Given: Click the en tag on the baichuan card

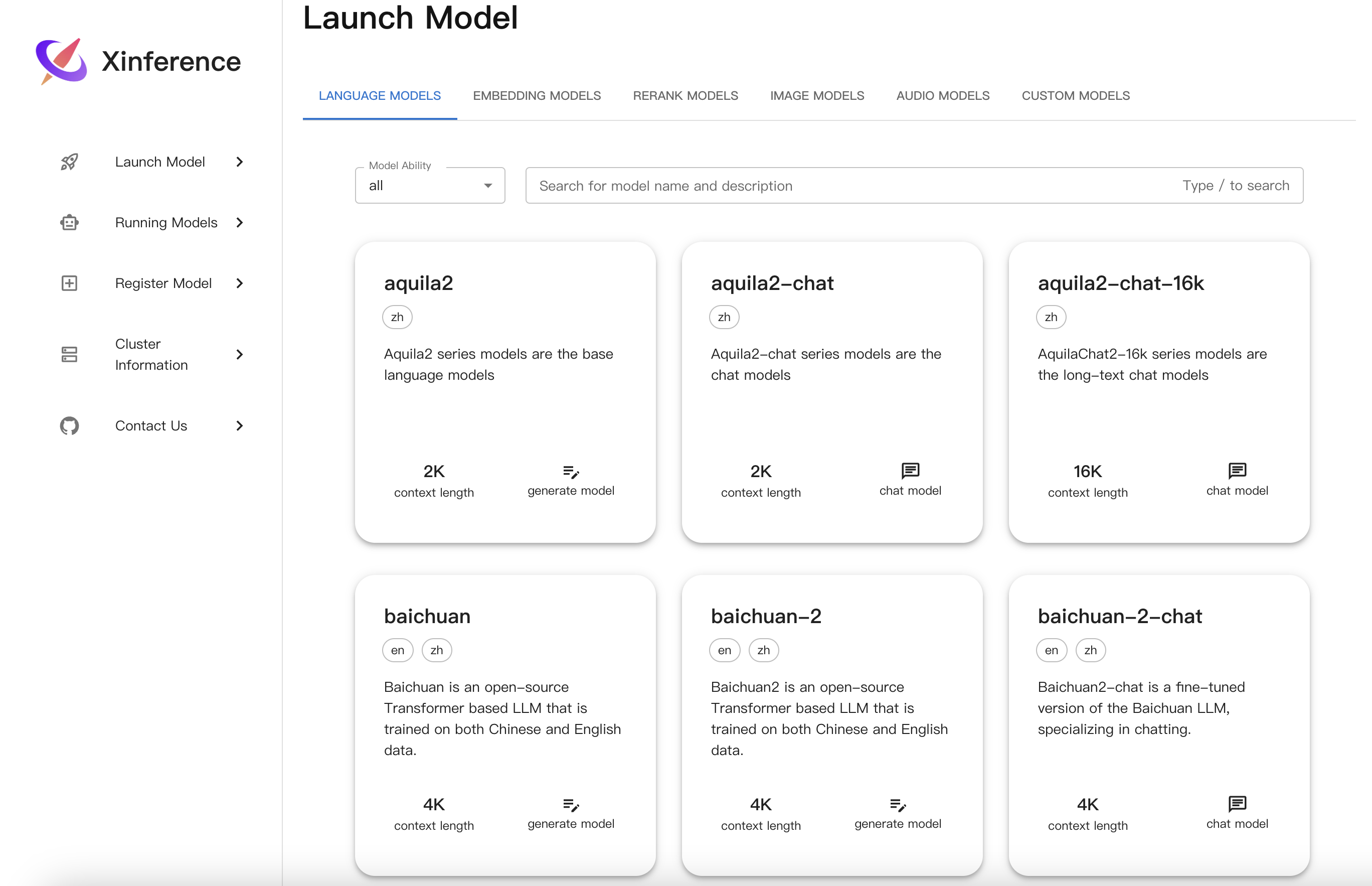Looking at the screenshot, I should (397, 650).
